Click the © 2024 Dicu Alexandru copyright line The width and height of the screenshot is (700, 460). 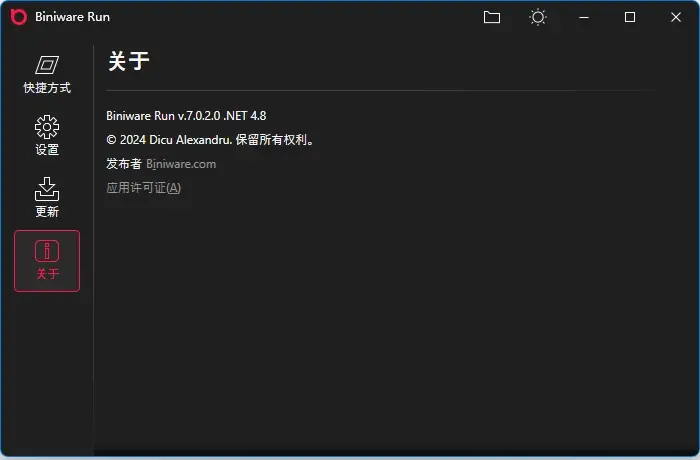click(210, 140)
